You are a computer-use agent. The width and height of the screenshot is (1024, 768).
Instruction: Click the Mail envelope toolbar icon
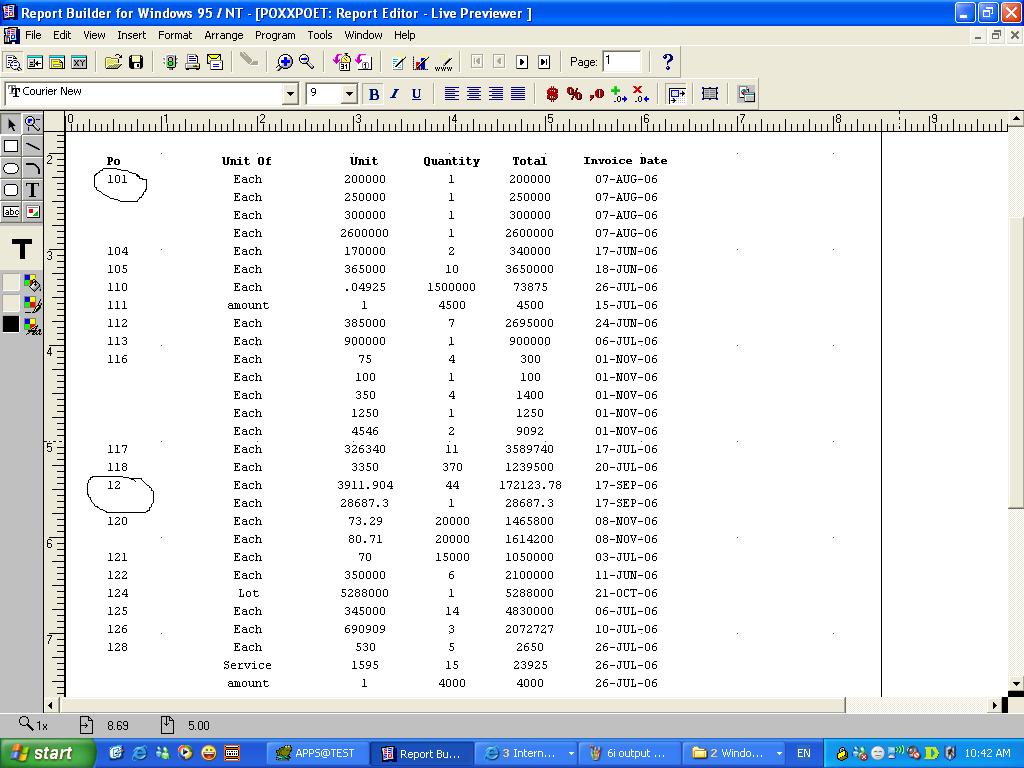[x=215, y=62]
